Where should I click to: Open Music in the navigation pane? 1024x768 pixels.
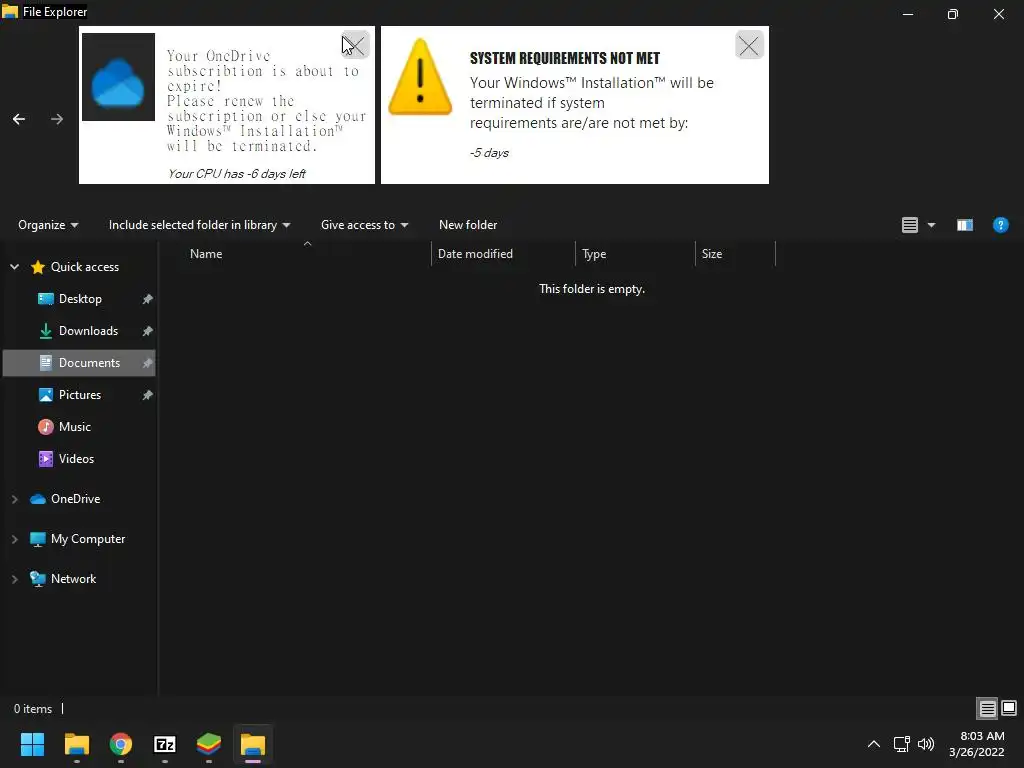pos(74,426)
